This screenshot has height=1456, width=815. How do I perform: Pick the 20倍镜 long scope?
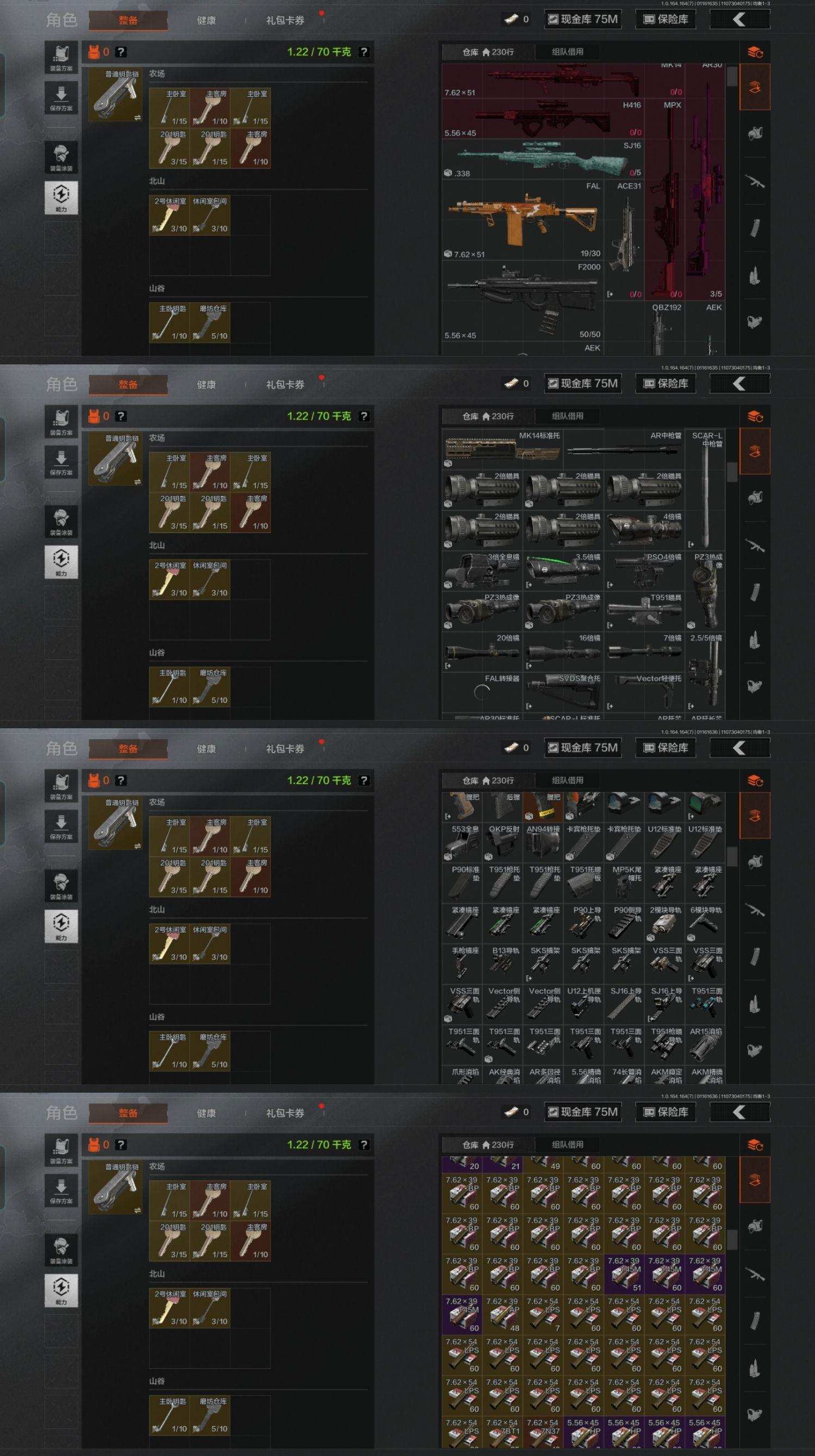point(482,652)
